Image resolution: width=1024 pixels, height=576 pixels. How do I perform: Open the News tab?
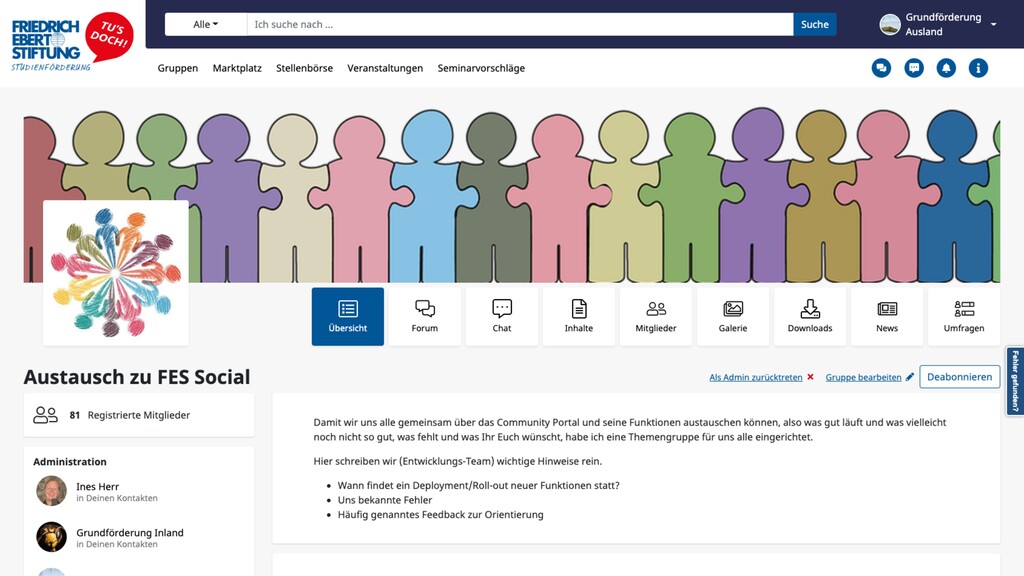tap(887, 317)
